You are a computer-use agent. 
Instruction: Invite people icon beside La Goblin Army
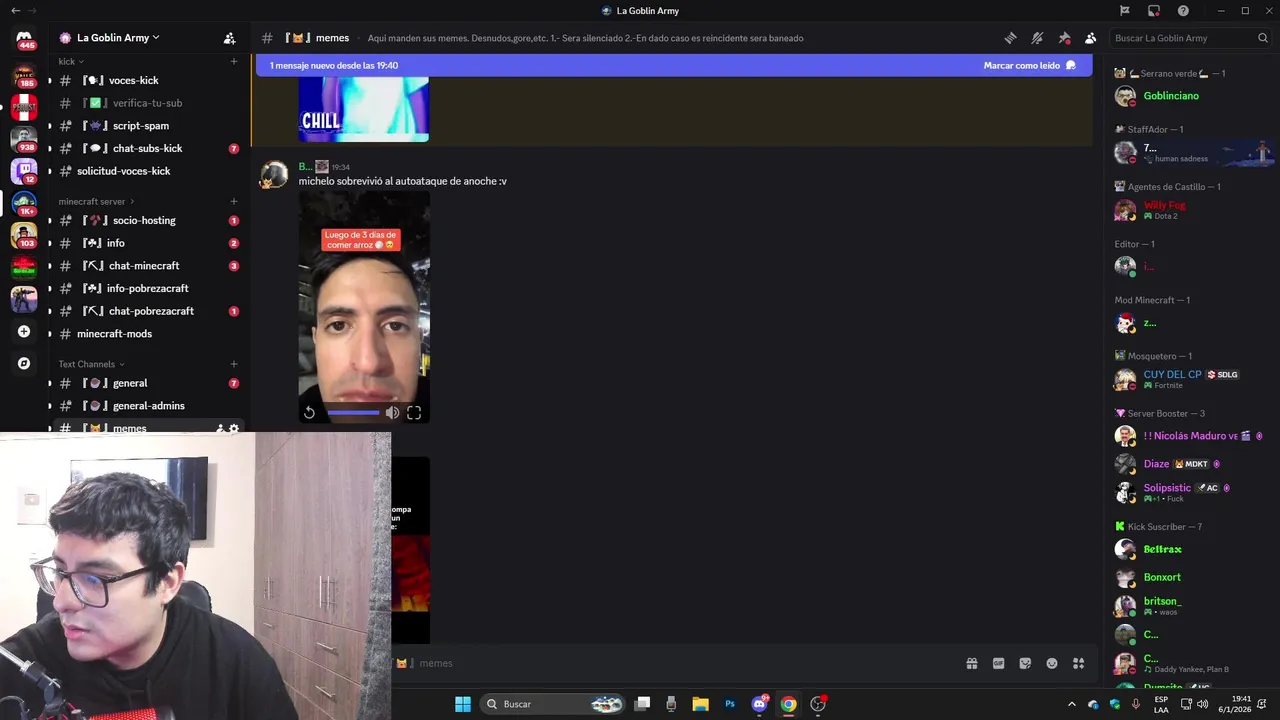tap(229, 38)
